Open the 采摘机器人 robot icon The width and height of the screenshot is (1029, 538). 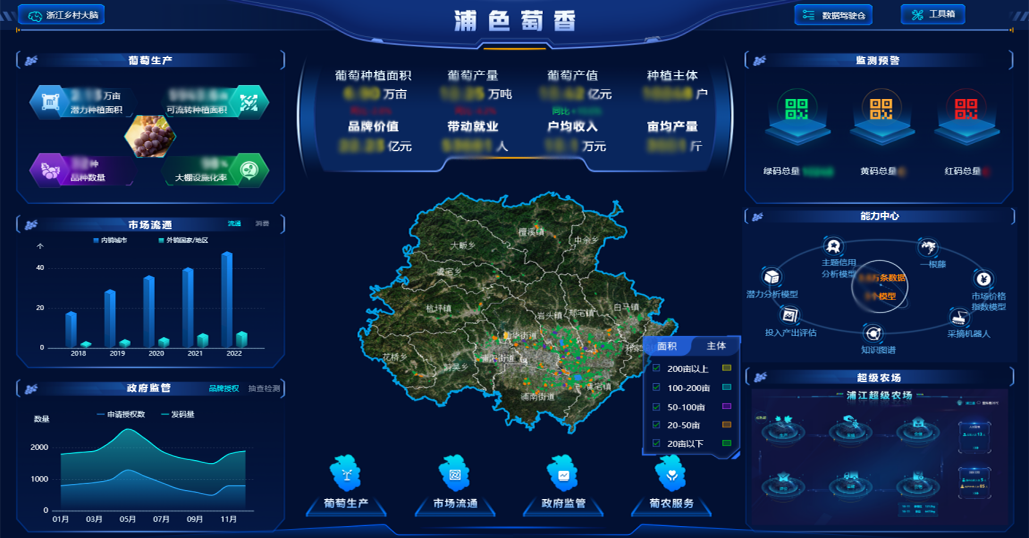coord(961,318)
